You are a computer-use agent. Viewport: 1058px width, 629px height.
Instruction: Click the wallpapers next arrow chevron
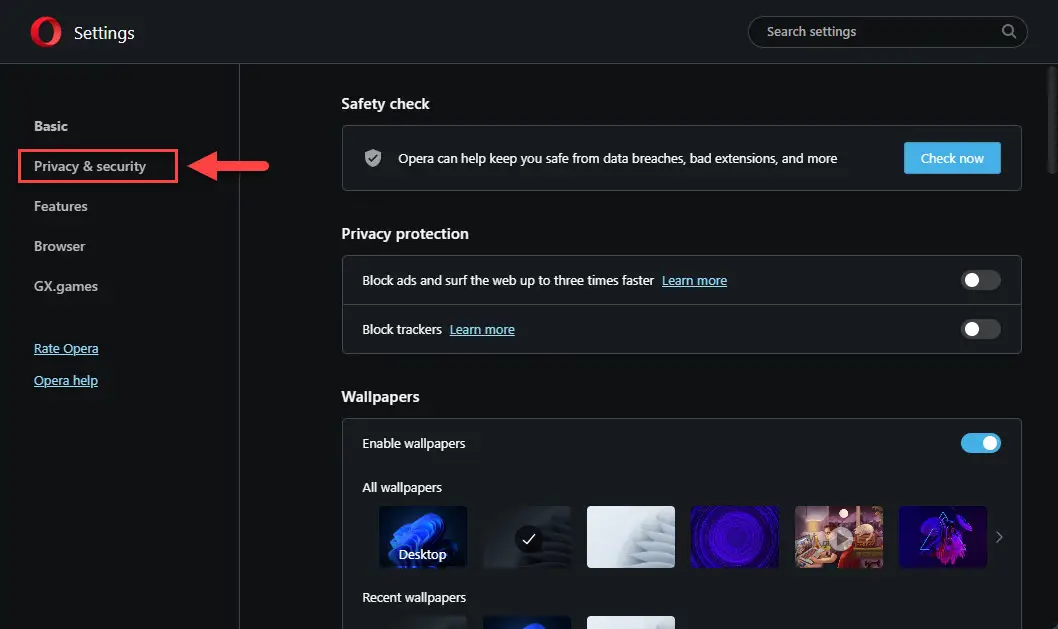tap(999, 537)
